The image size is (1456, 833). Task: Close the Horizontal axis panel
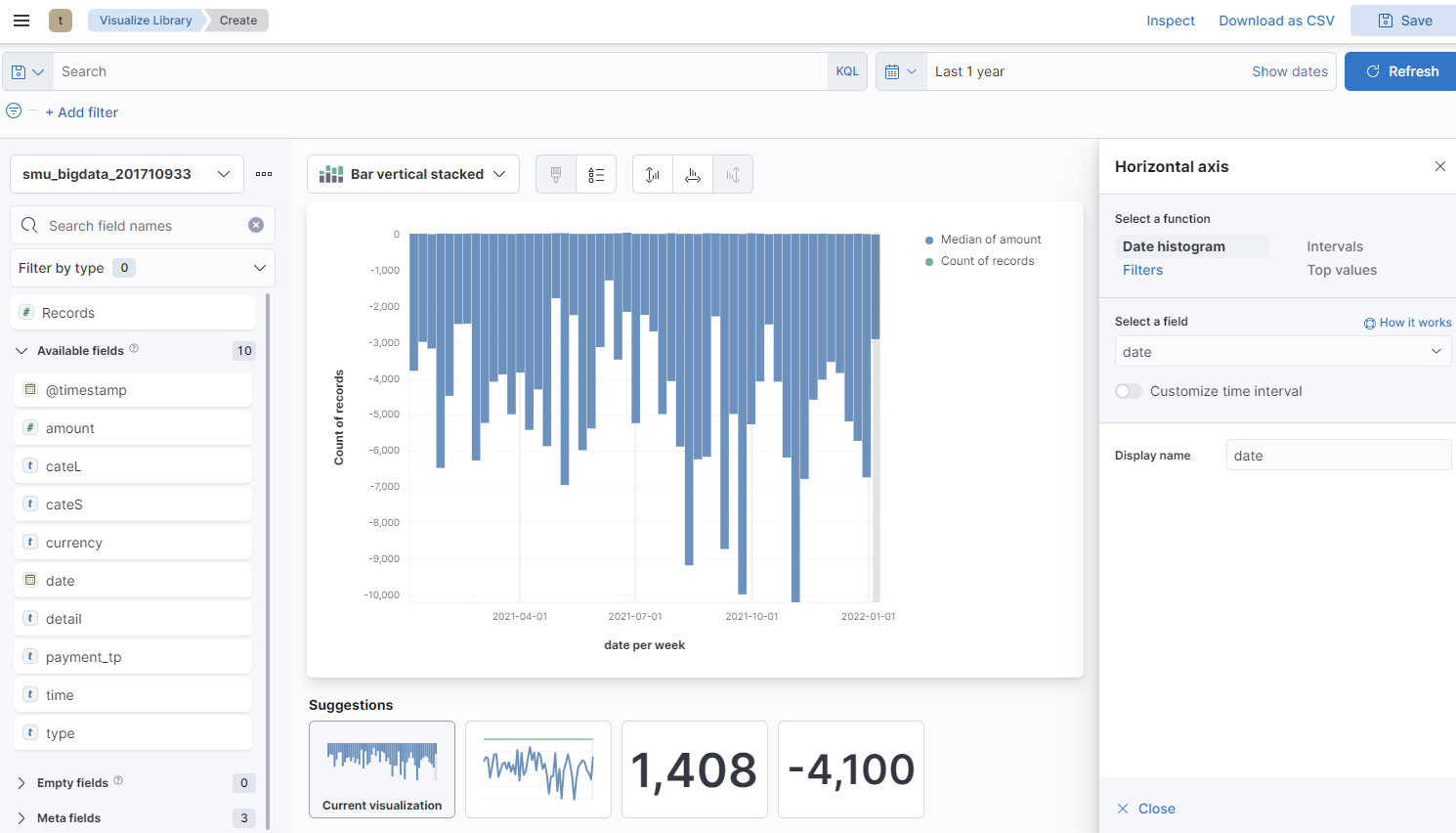click(x=1439, y=166)
